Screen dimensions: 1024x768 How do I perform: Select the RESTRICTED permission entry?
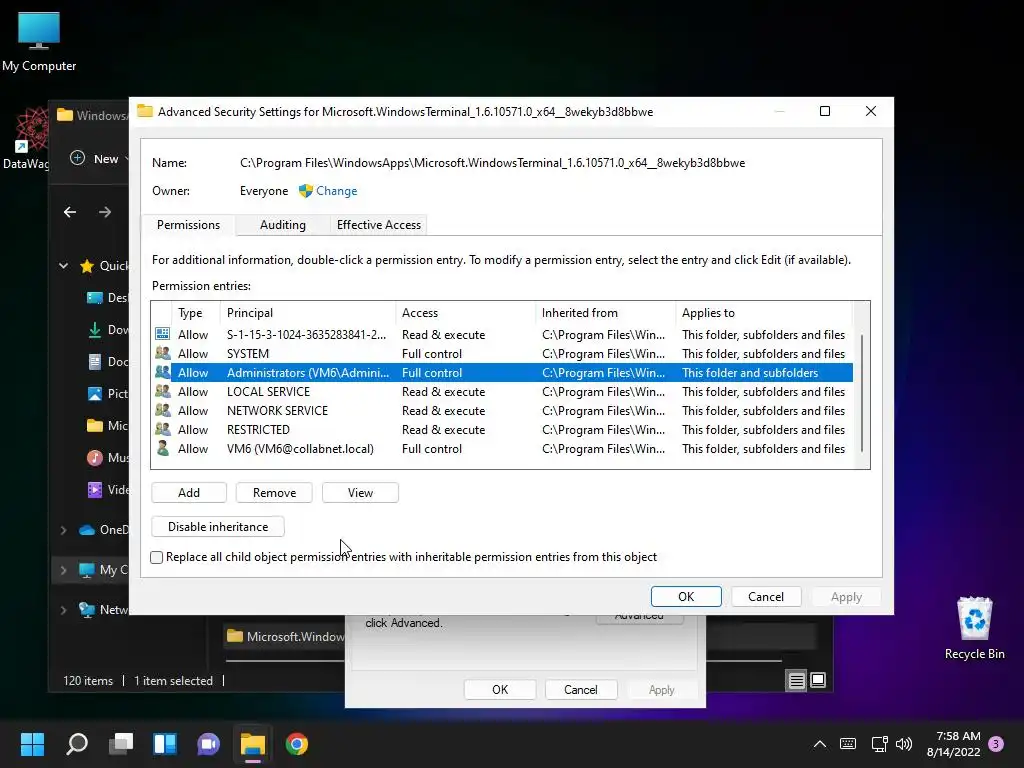pos(502,429)
